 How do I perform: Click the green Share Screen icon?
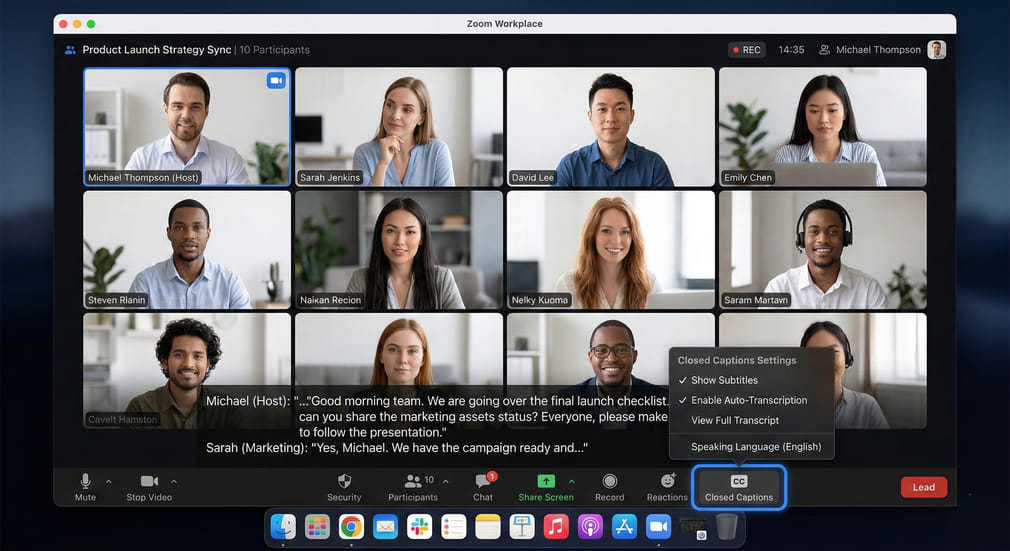[x=546, y=481]
